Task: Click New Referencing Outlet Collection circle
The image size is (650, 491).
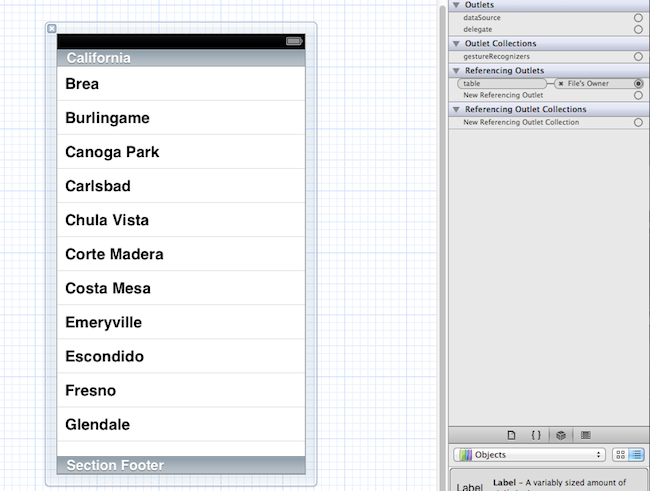Action: pyautogui.click(x=638, y=122)
